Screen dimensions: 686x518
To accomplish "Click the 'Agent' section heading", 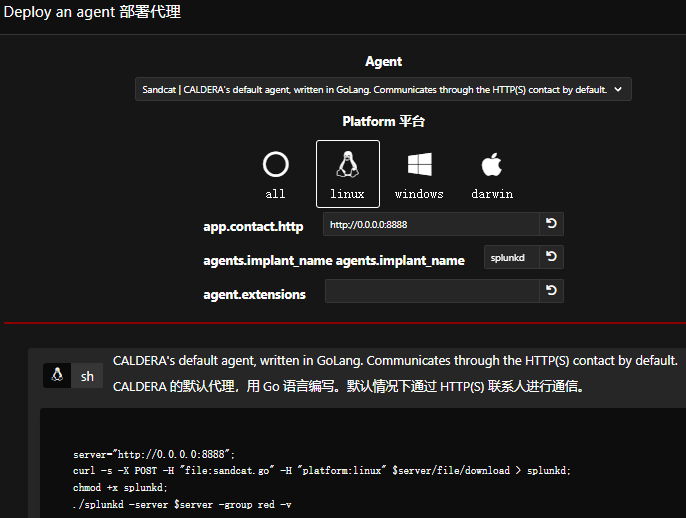I will [x=384, y=61].
